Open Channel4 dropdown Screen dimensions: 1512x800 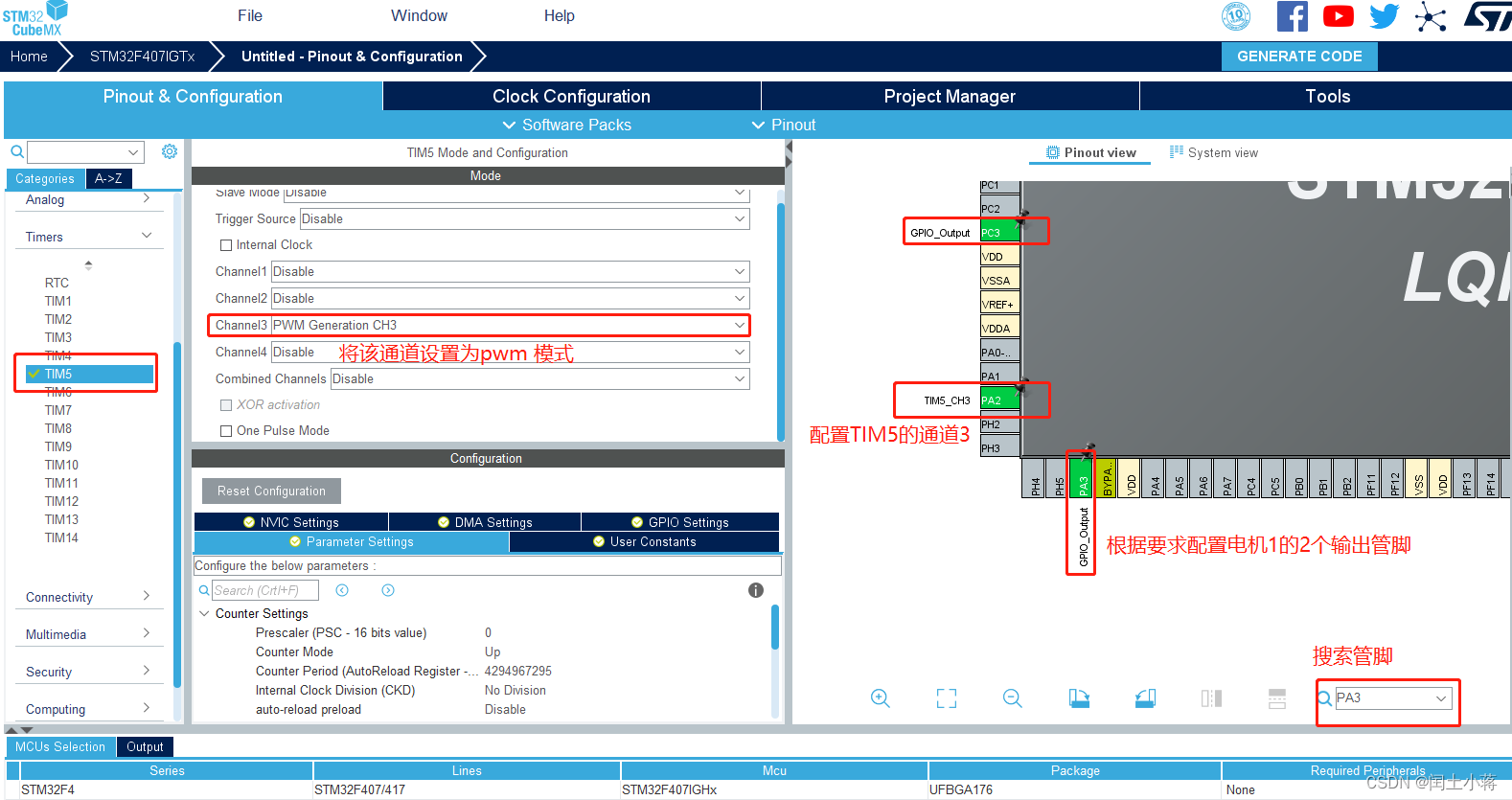tap(511, 353)
